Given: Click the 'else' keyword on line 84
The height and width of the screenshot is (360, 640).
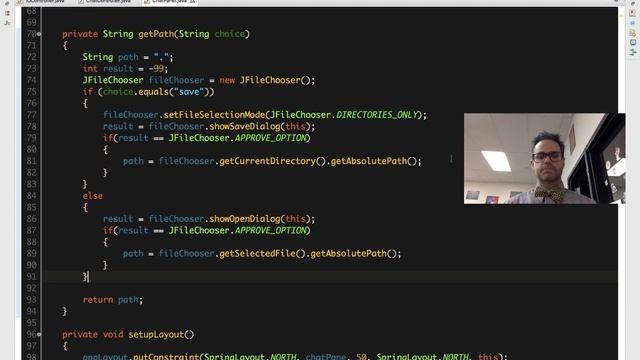Looking at the screenshot, I should click(93, 196).
